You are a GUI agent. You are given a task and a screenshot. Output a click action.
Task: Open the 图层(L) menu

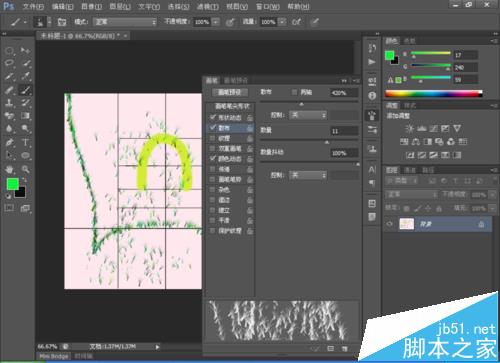tap(120, 6)
